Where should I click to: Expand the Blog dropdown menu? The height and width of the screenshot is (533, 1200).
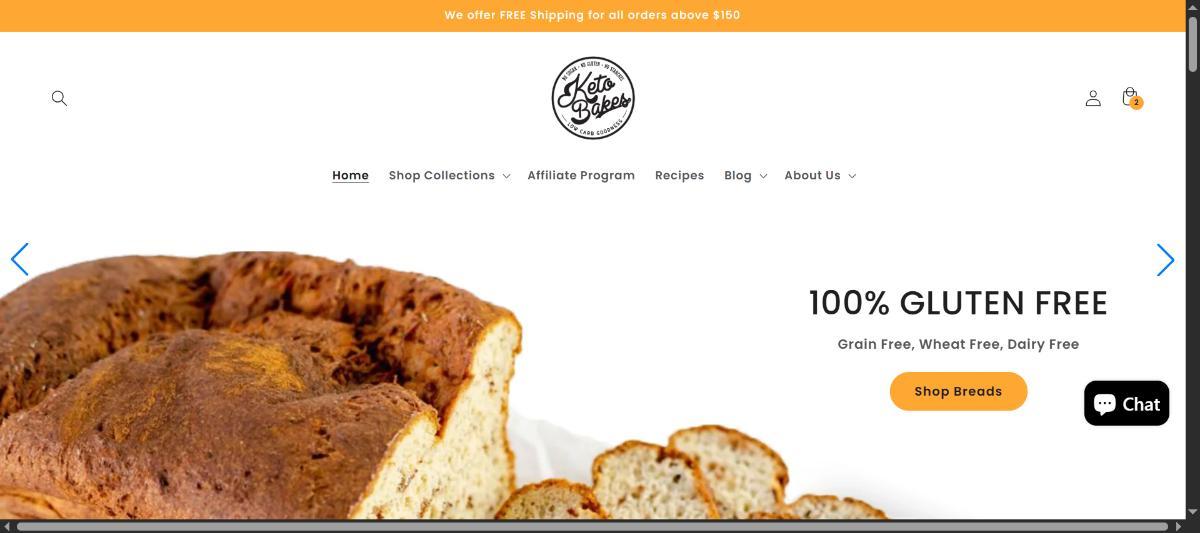point(745,176)
